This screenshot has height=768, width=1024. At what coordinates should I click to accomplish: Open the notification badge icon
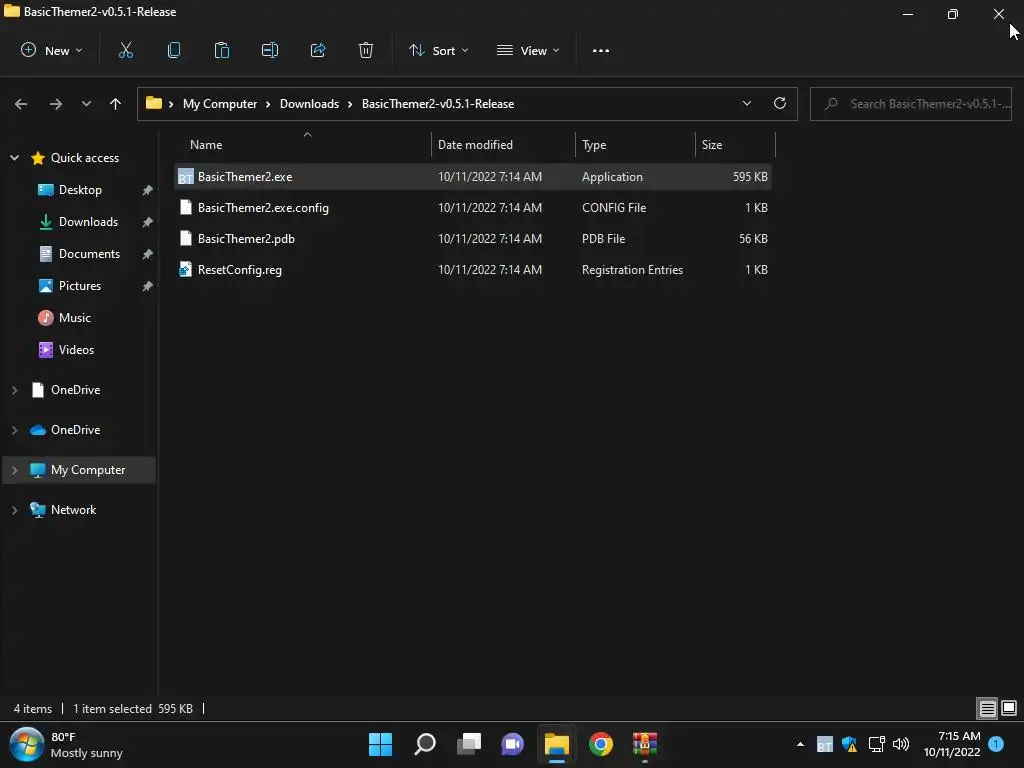click(x=996, y=744)
